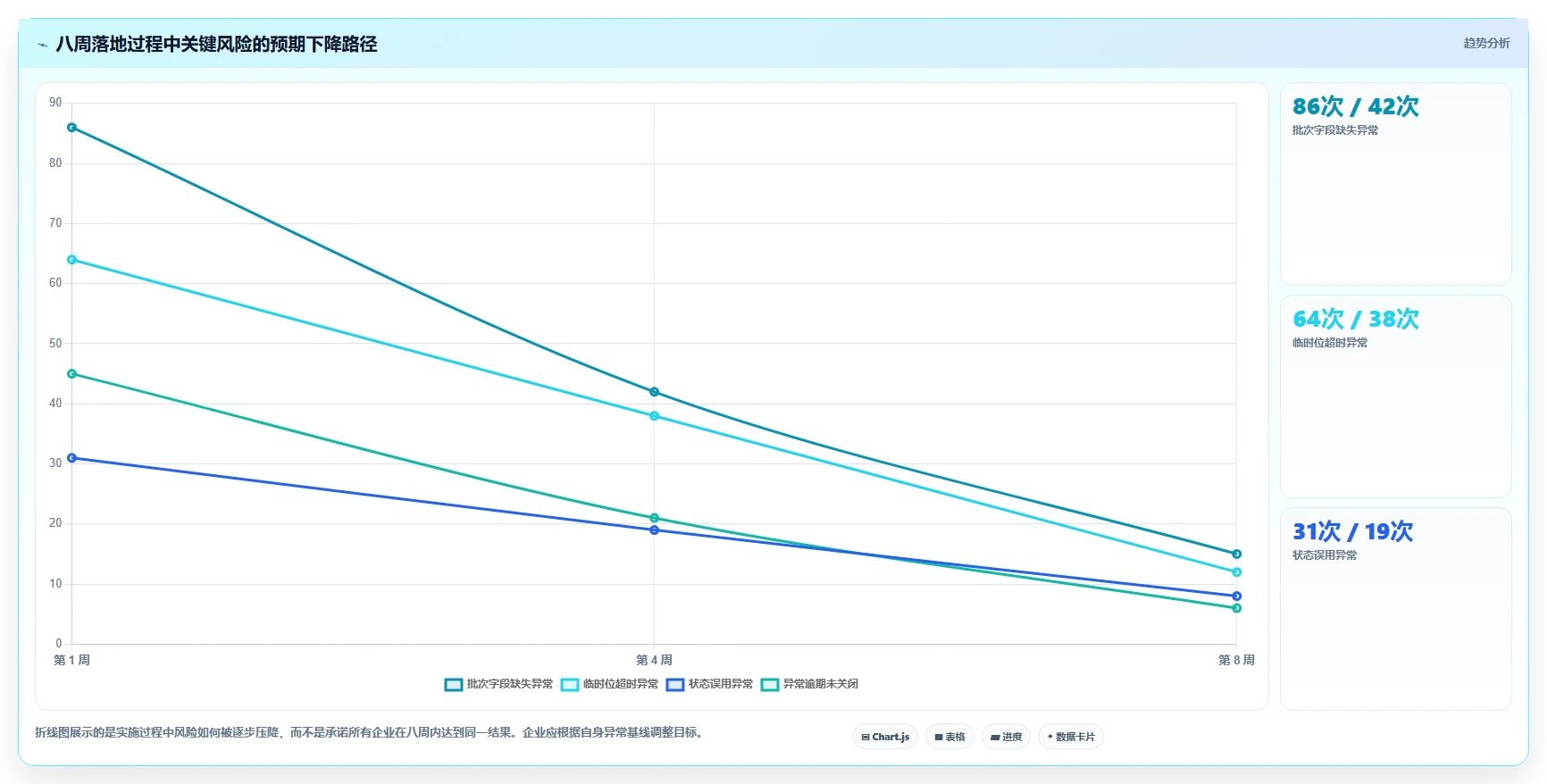Click the 表格 chip below the chart
Screen dimensions: 1547x784
(949, 737)
